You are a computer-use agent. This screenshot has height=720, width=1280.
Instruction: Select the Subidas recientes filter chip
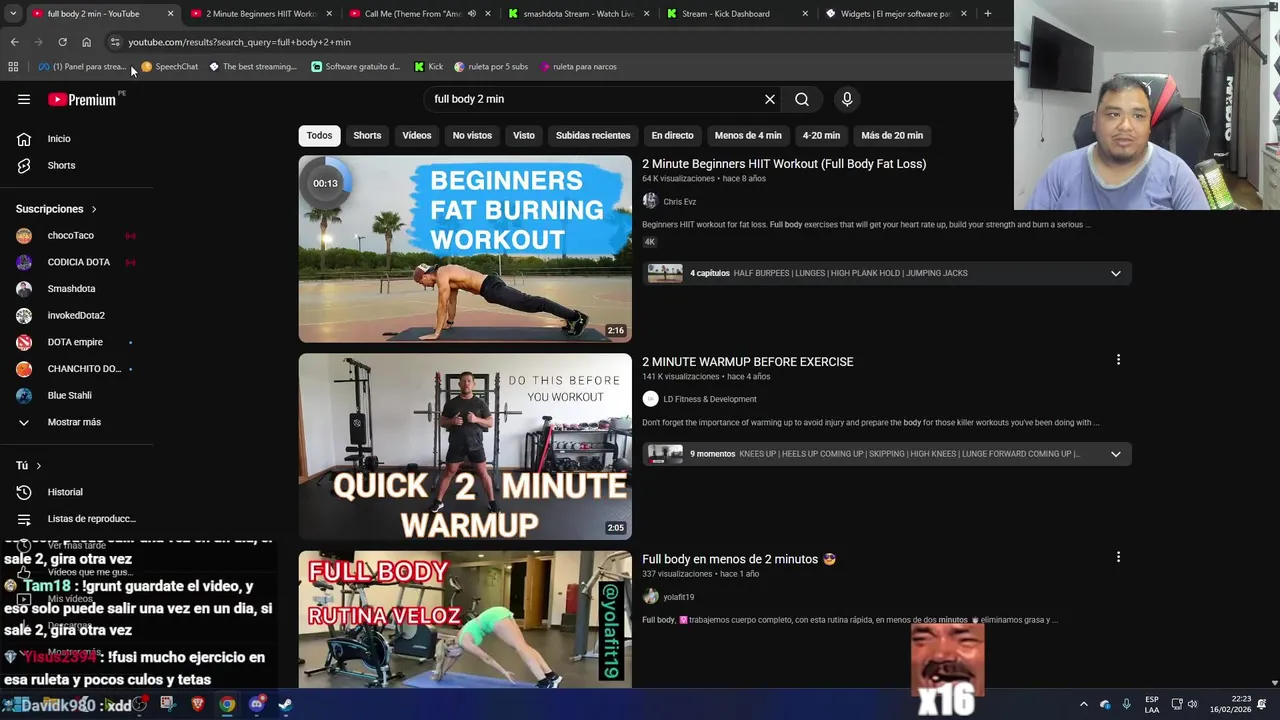[593, 135]
